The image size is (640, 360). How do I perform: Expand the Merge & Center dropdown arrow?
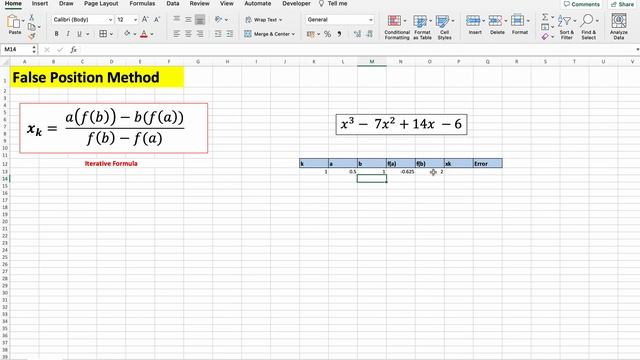pyautogui.click(x=293, y=34)
